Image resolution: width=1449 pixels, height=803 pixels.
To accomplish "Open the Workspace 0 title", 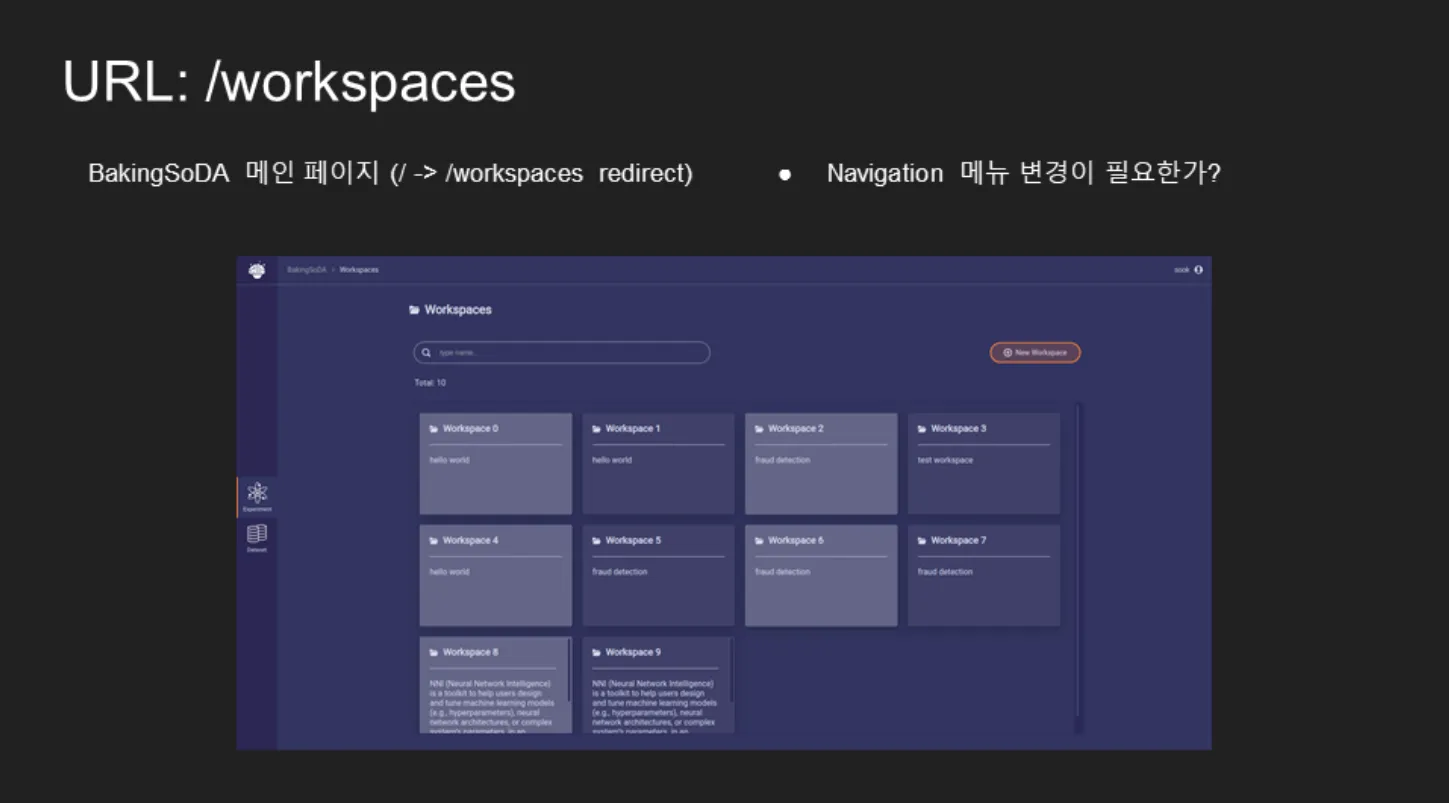I will click(470, 429).
